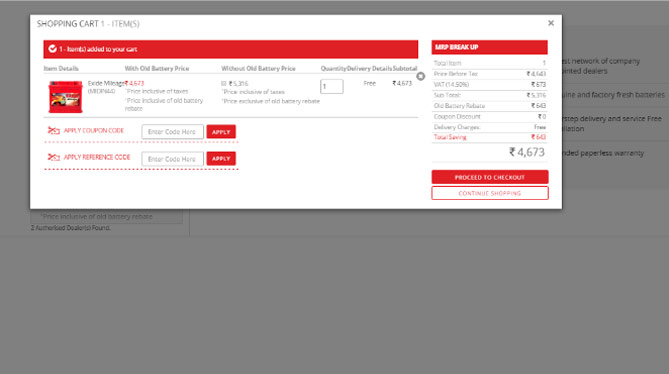Remove Exide Mileage item from cart
Viewport: 669px width, 374px height.
pyautogui.click(x=421, y=76)
